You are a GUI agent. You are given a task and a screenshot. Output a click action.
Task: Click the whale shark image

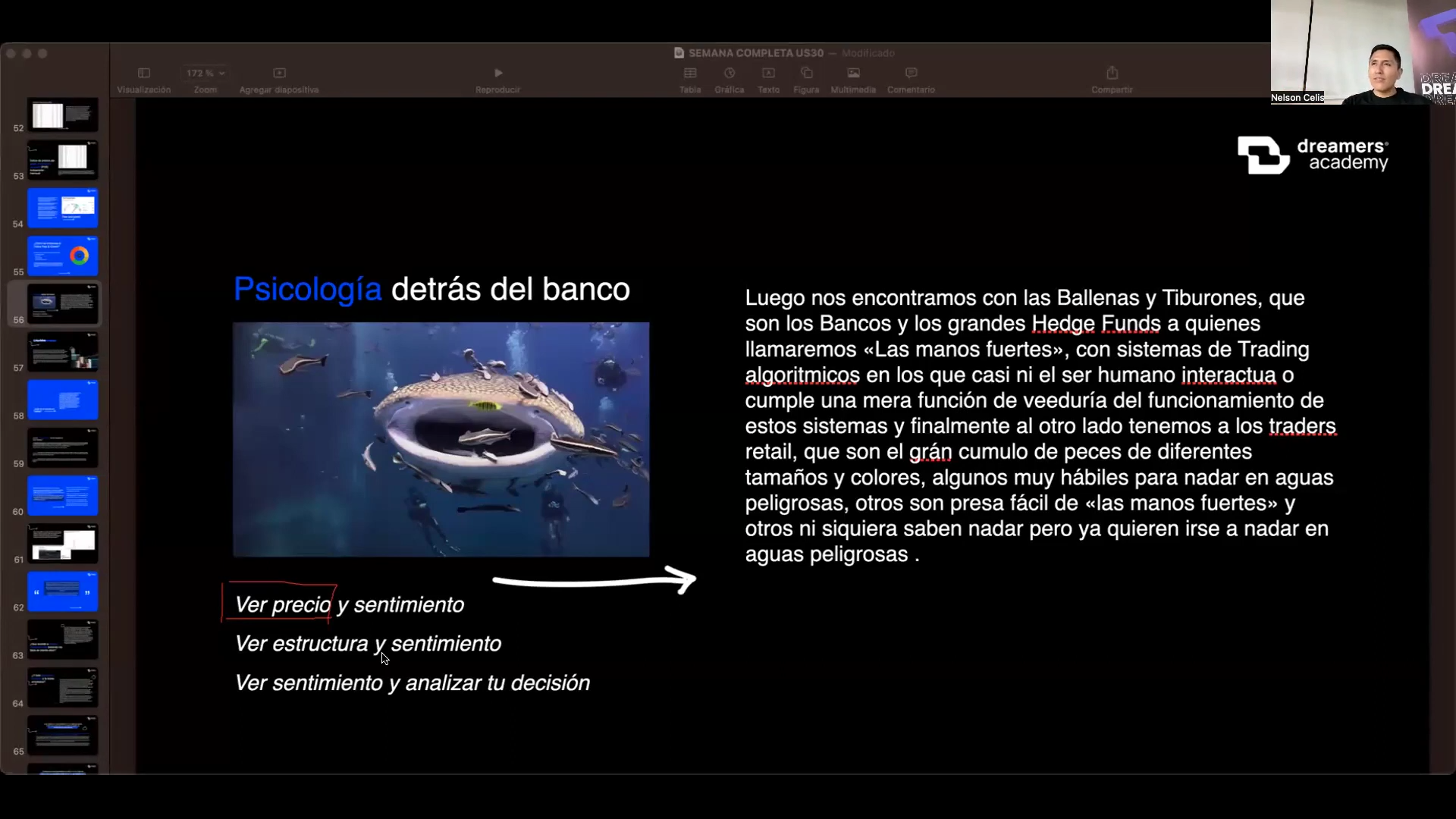click(441, 440)
